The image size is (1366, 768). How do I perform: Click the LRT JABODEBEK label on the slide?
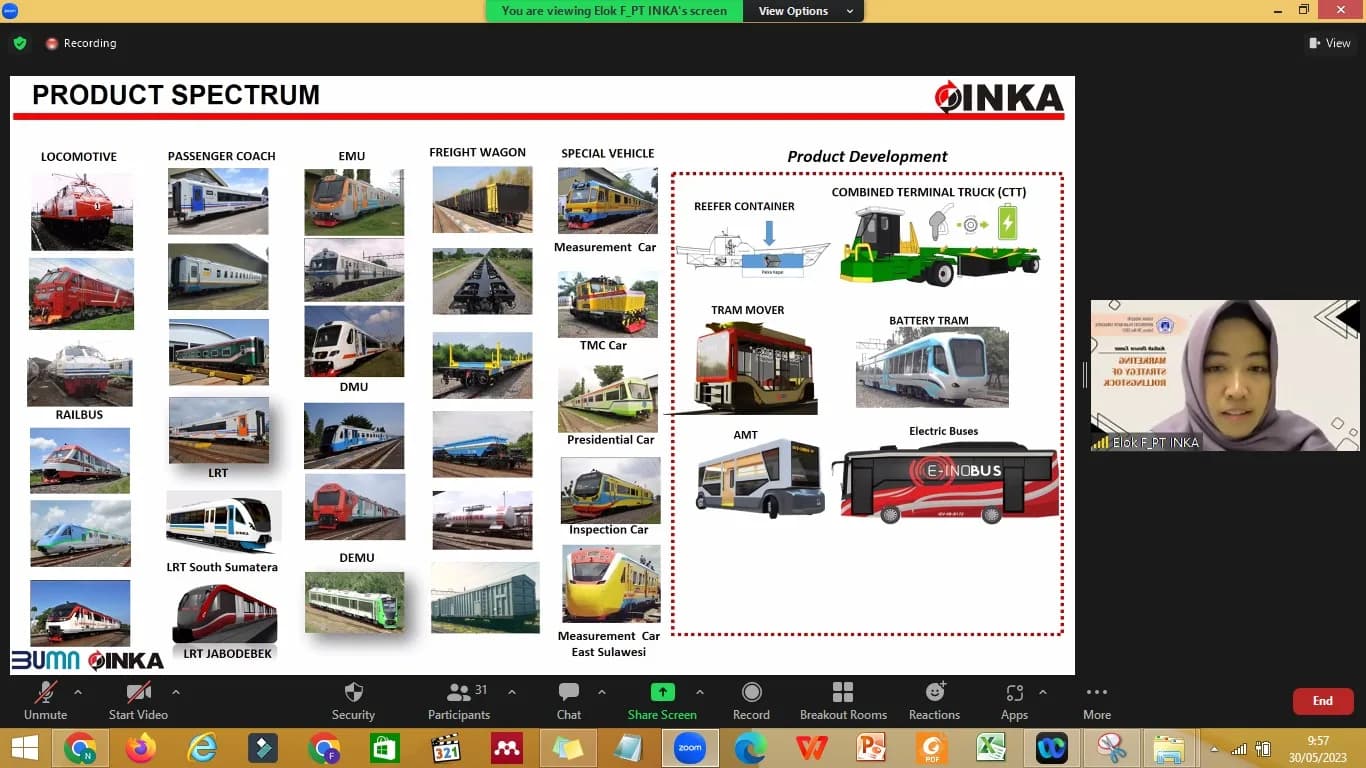pyautogui.click(x=227, y=654)
